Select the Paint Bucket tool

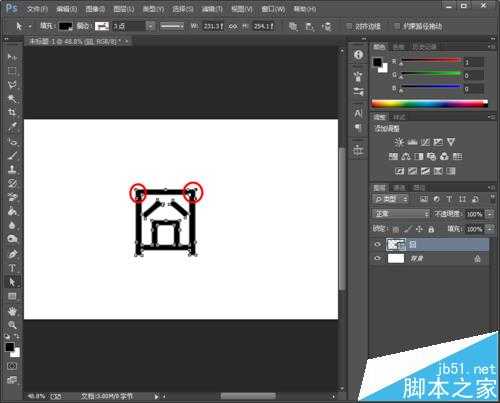pos(12,211)
